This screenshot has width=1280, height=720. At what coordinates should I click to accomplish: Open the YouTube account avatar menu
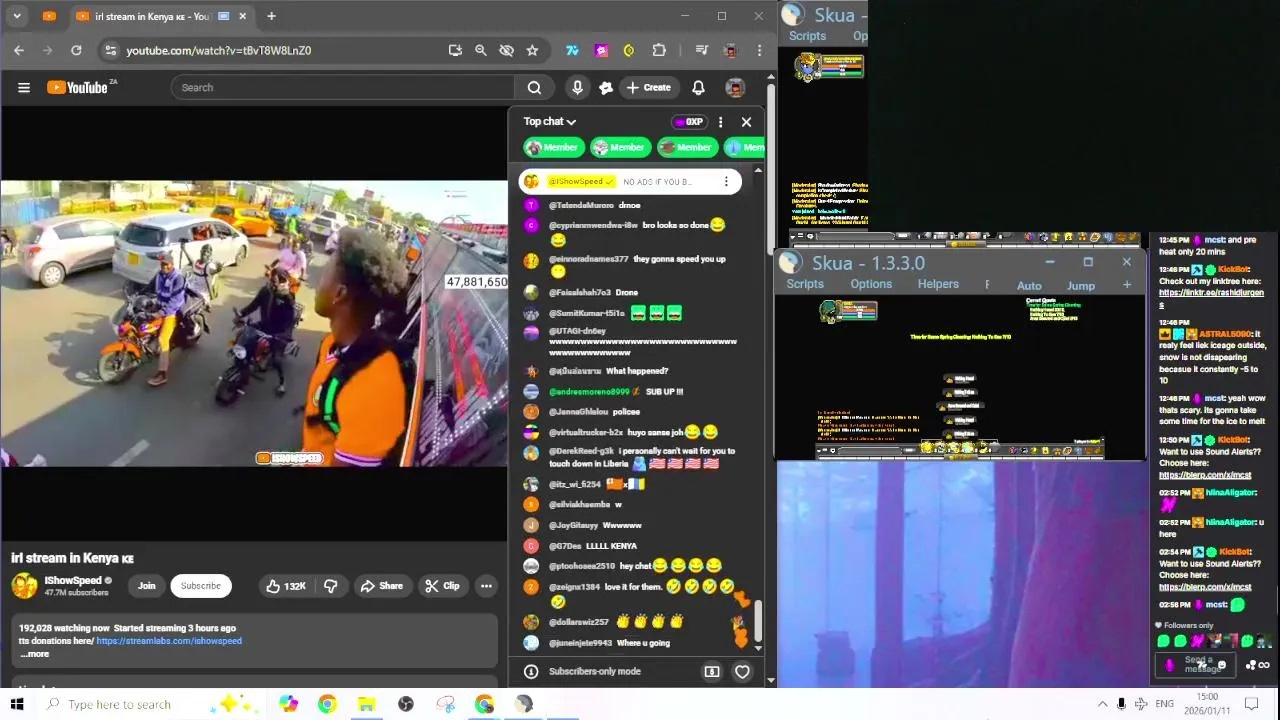[735, 87]
